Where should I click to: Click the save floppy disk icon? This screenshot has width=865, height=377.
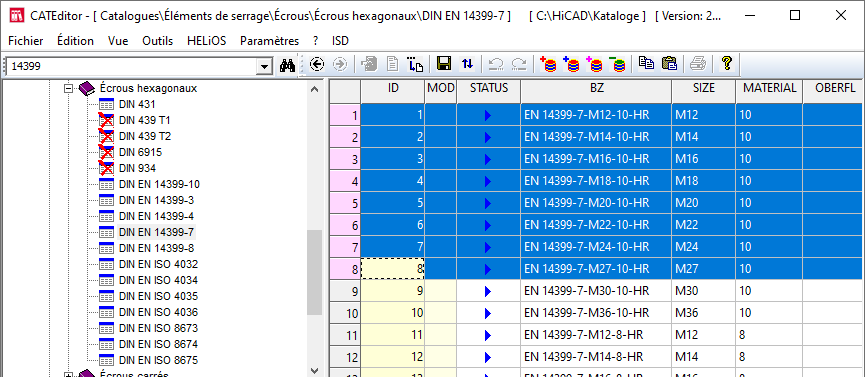[x=444, y=64]
